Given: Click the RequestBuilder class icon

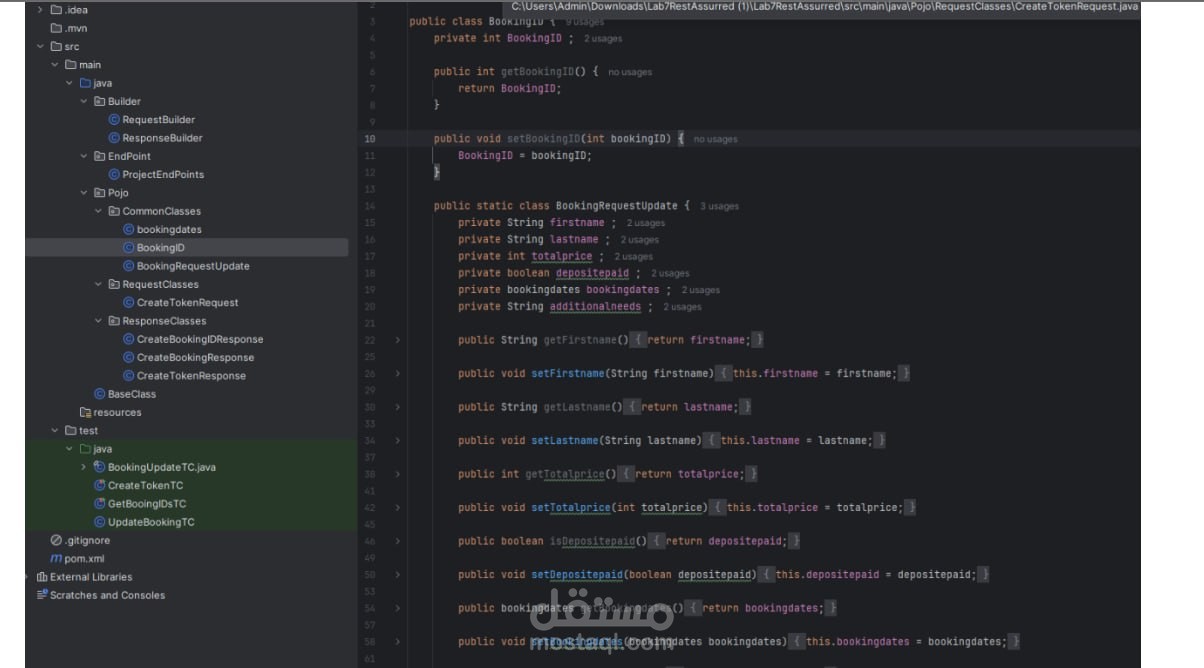Looking at the screenshot, I should tap(114, 120).
